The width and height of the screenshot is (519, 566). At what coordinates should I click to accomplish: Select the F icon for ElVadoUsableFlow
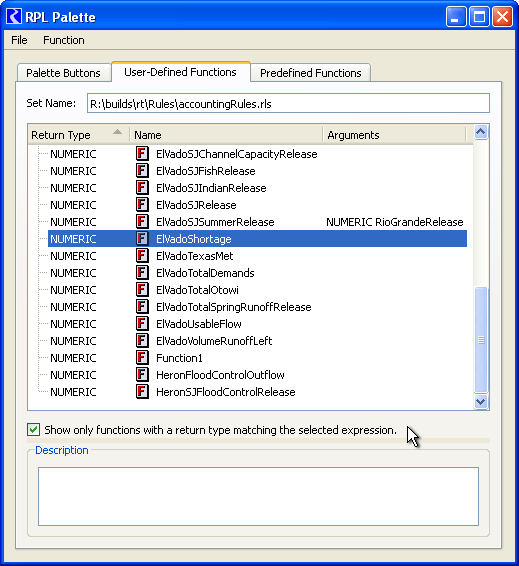pyautogui.click(x=142, y=324)
